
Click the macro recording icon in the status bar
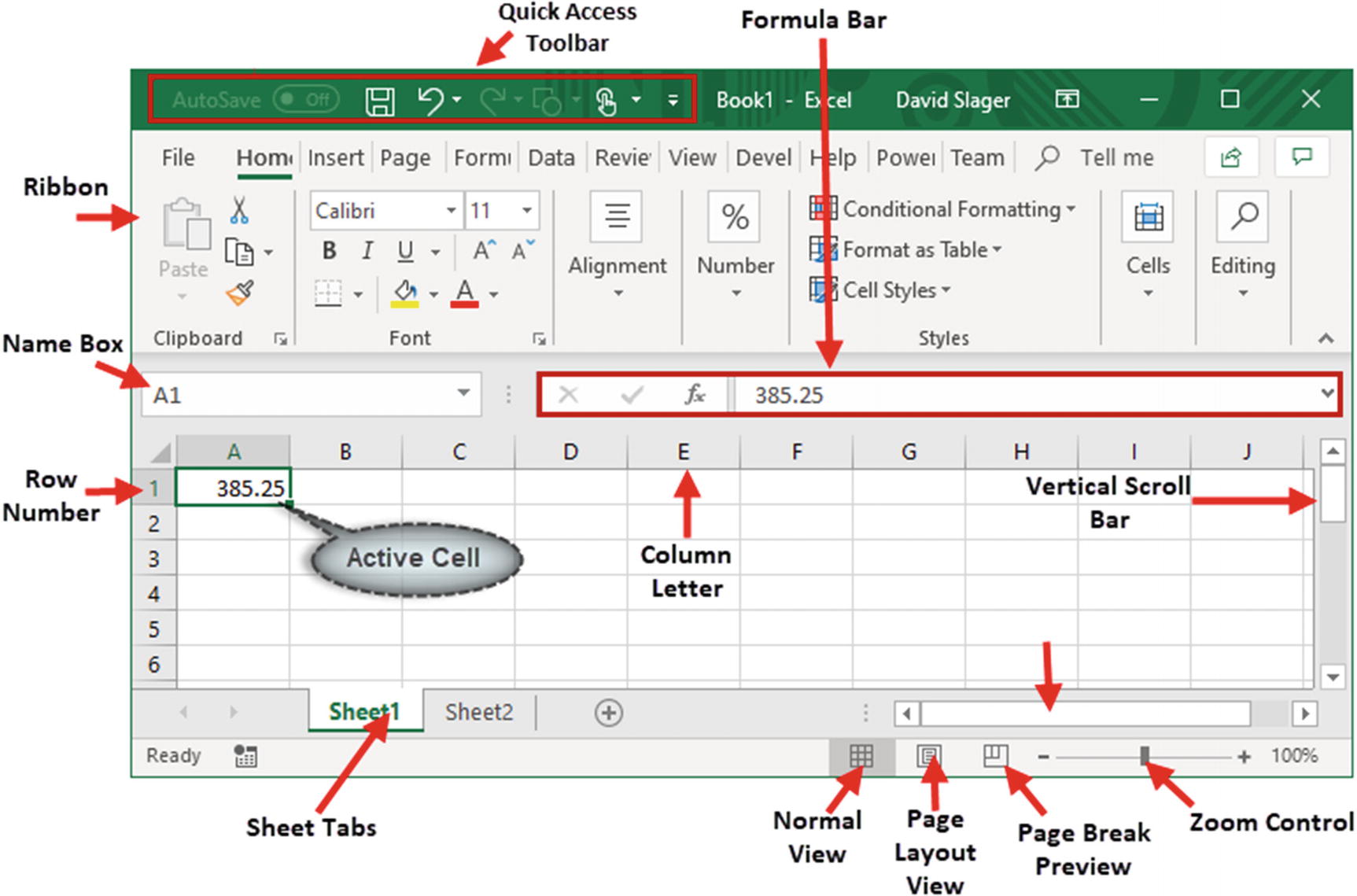click(x=245, y=756)
